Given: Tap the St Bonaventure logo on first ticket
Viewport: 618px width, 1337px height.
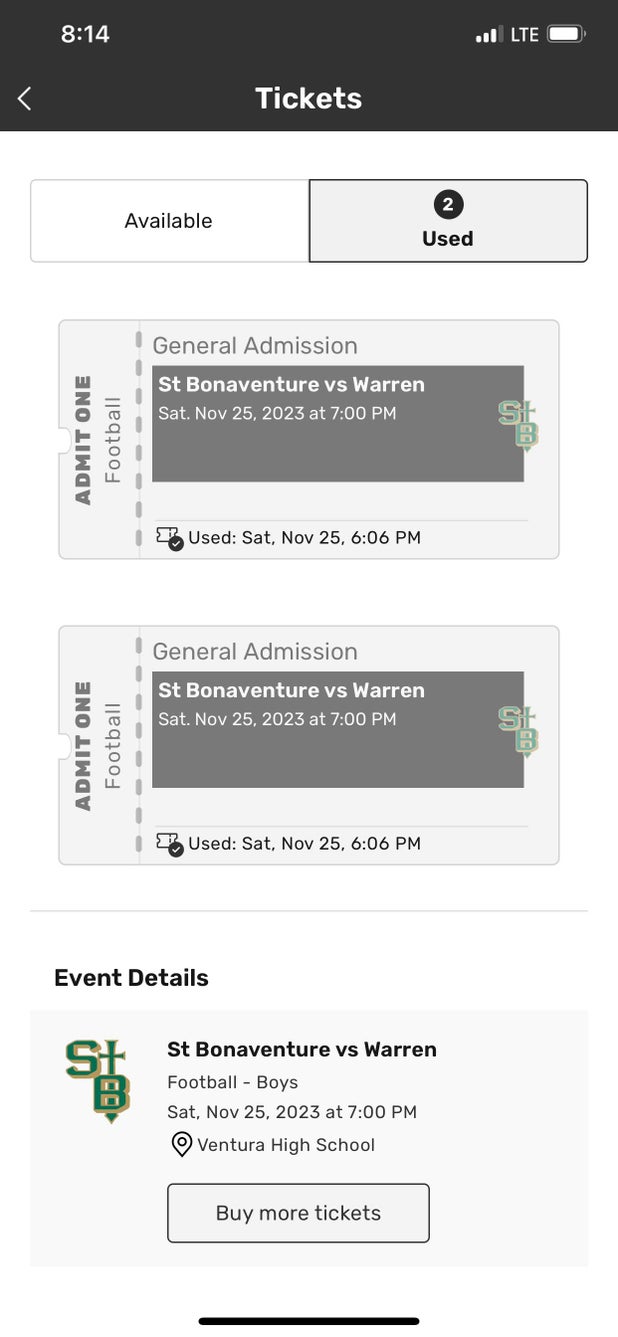Looking at the screenshot, I should pos(518,424).
